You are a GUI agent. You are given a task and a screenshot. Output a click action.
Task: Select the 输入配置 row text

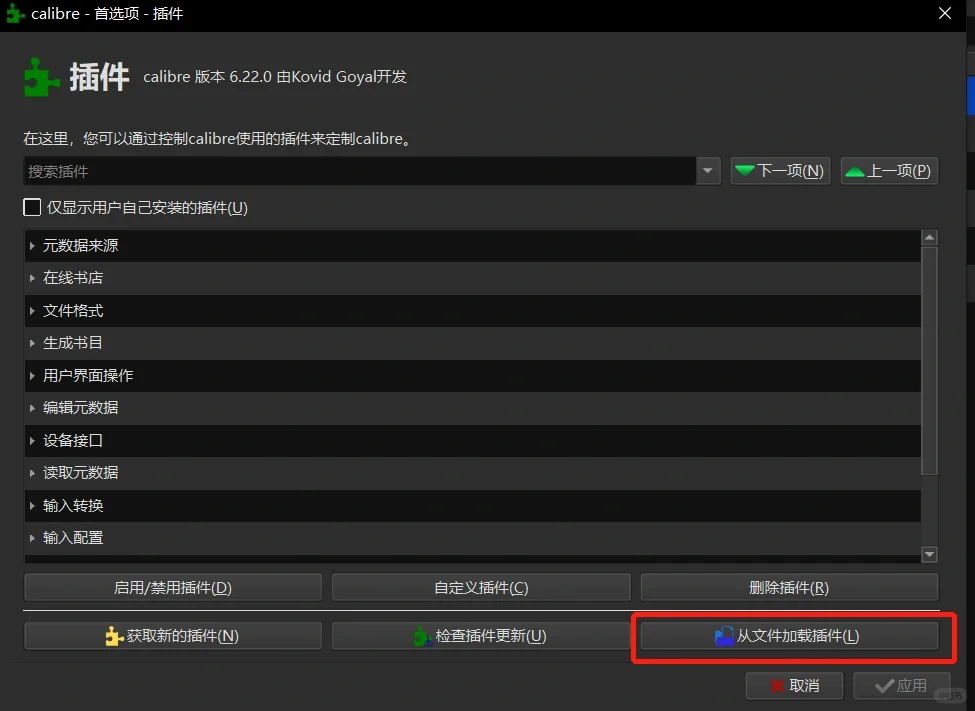(x=73, y=538)
